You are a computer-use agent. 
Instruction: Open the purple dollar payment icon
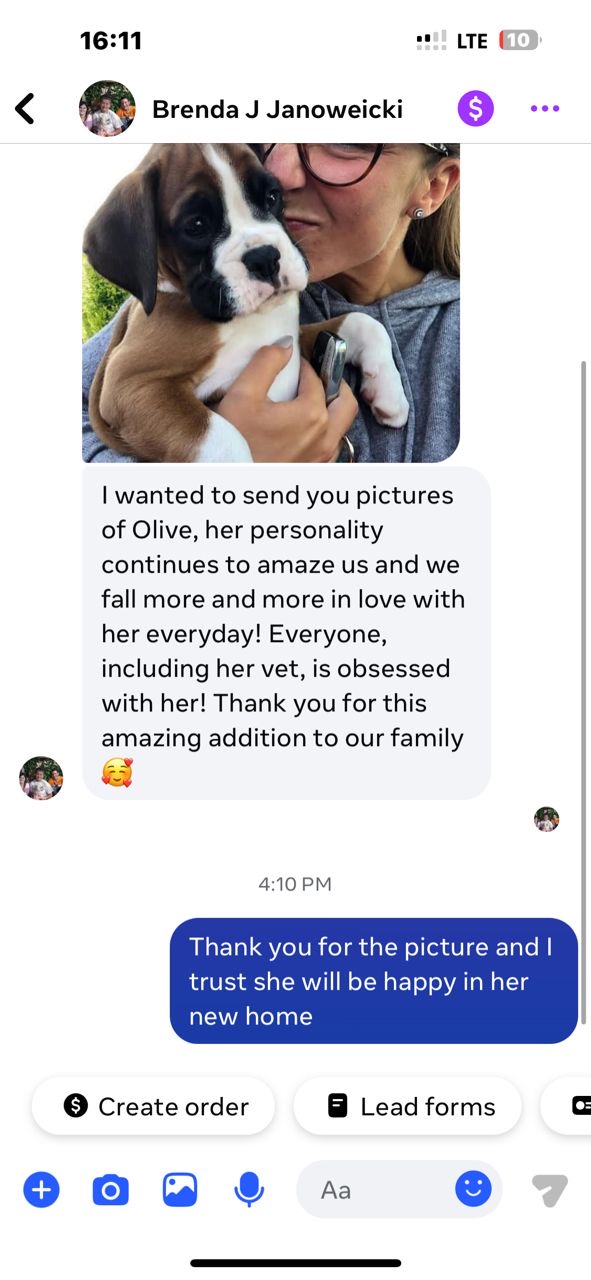click(x=476, y=108)
